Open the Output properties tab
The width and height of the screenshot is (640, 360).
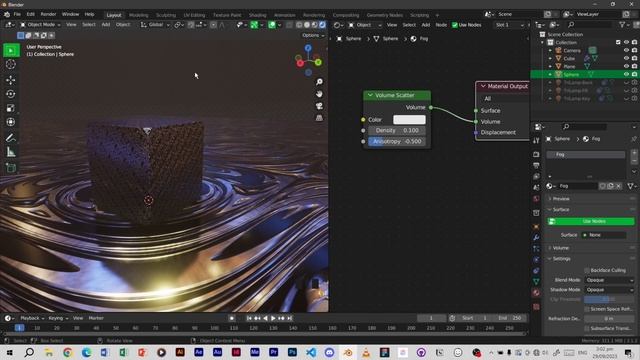click(536, 165)
